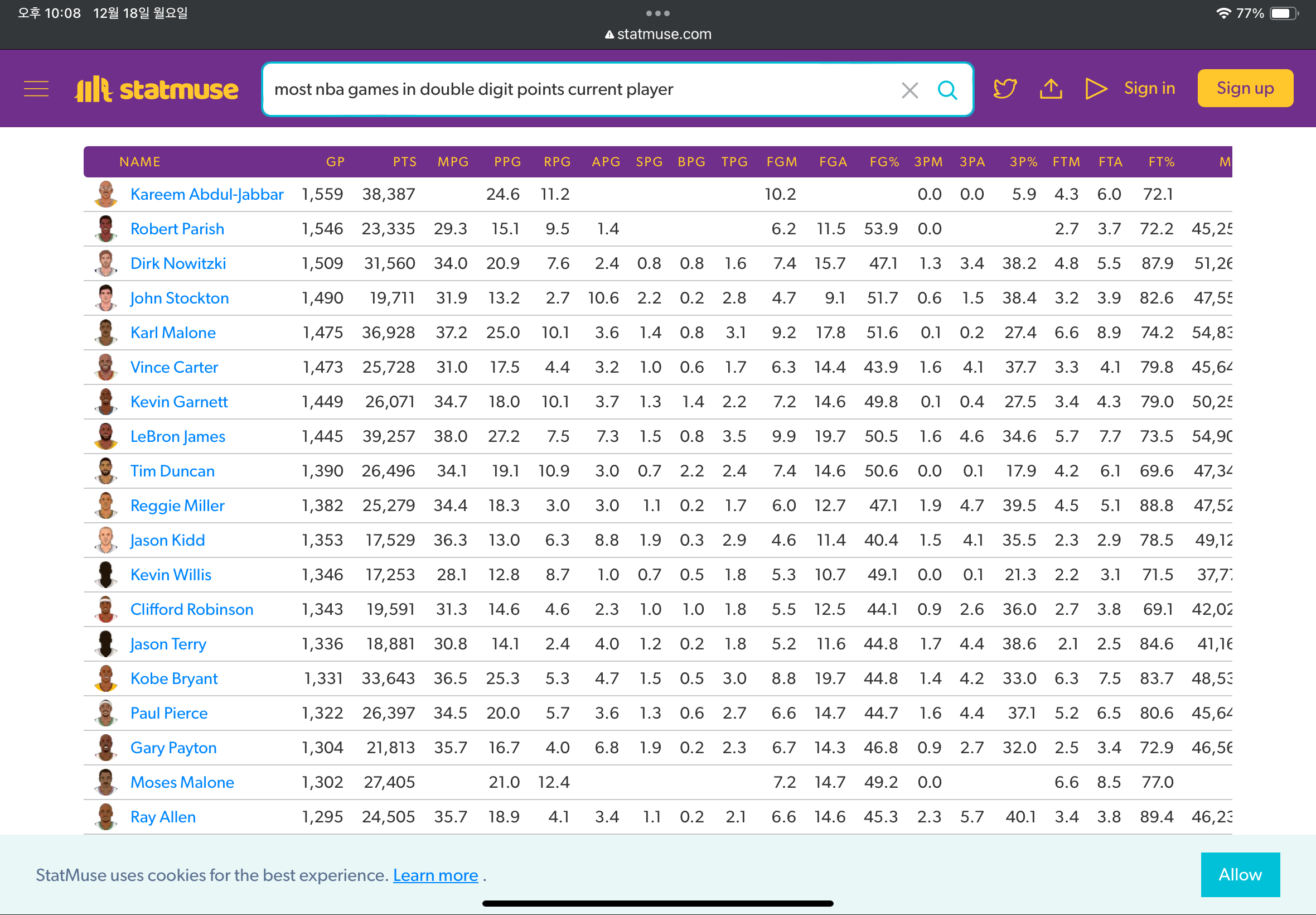Screen dimensions: 1316x915
Task: Click LeBron James avatar thumbnail
Action: 105,436
